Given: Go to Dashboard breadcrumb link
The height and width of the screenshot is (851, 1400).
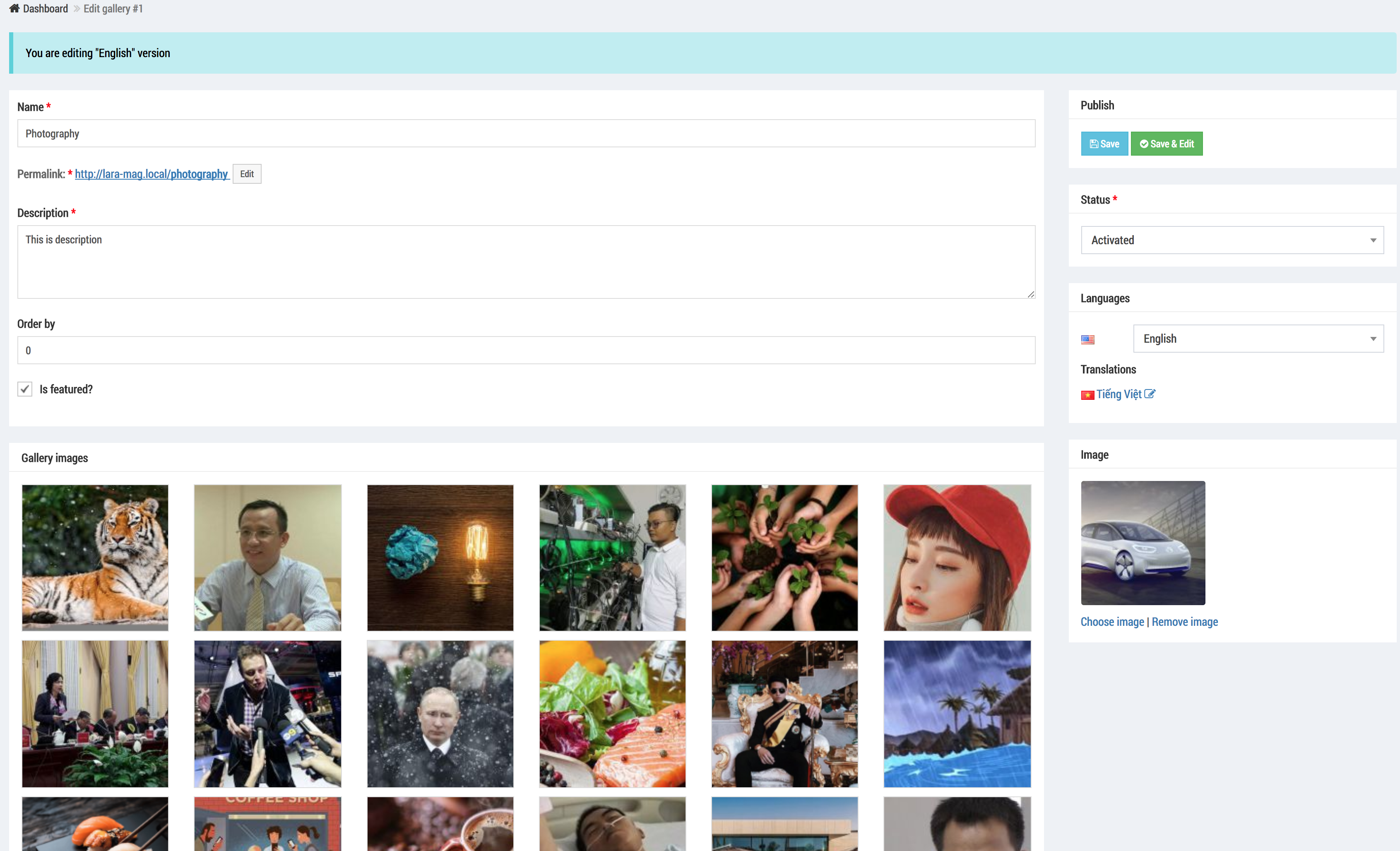Looking at the screenshot, I should pyautogui.click(x=46, y=9).
